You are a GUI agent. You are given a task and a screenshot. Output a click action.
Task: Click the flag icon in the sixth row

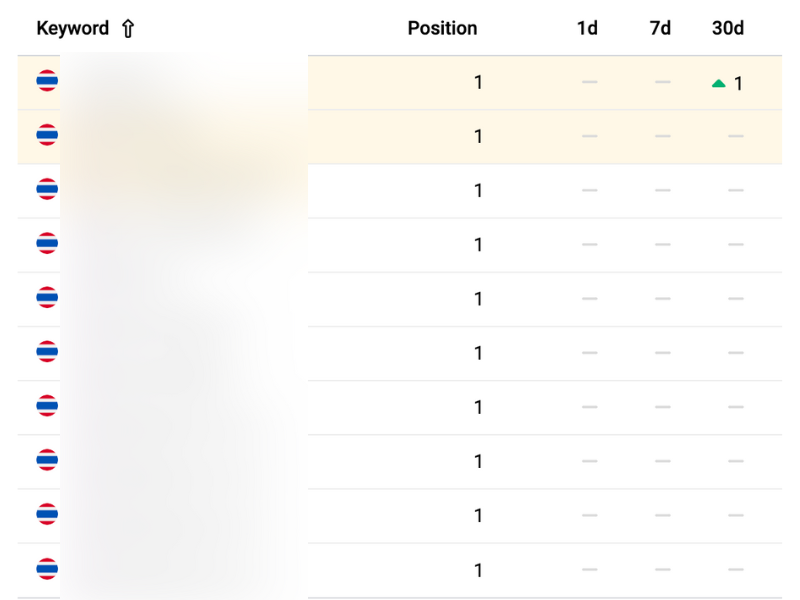(x=47, y=351)
